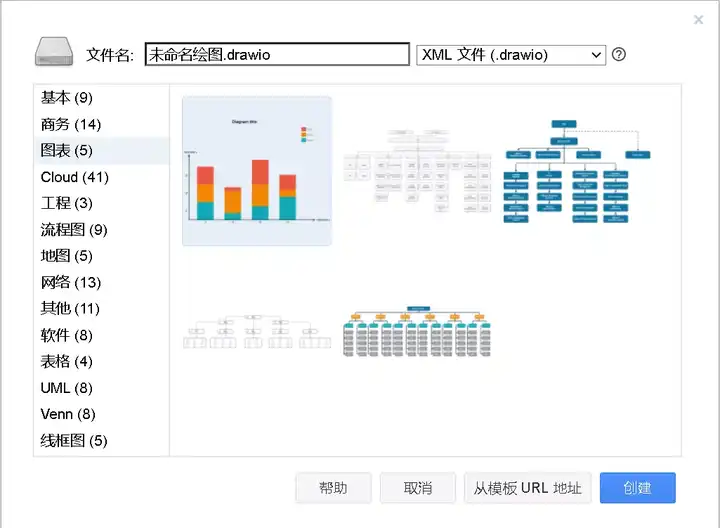This screenshot has height=528, width=720.
Task: Select the 流程图 (9) category
Action: point(101,230)
